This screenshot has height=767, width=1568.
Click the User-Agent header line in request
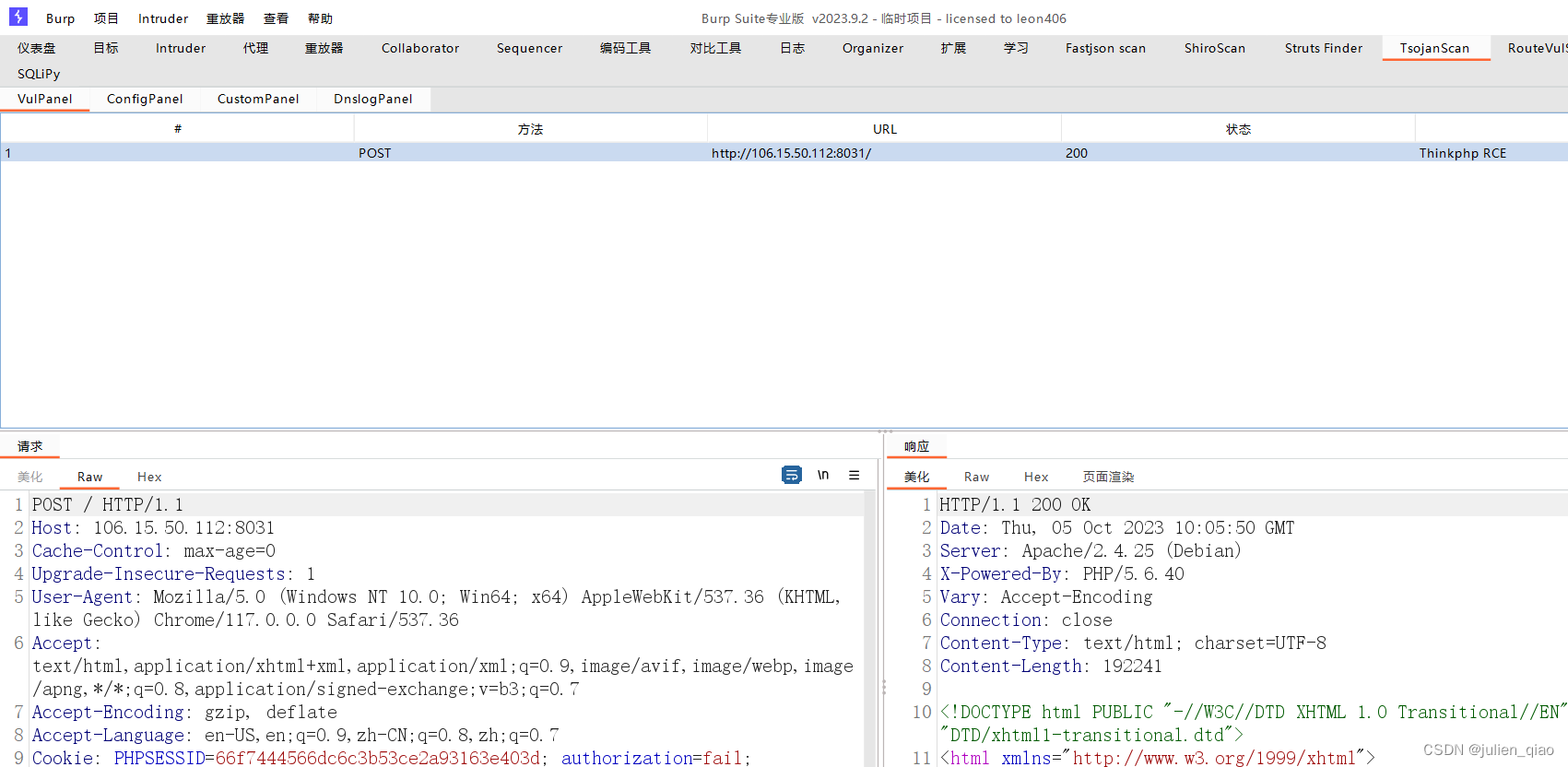pyautogui.click(x=436, y=608)
